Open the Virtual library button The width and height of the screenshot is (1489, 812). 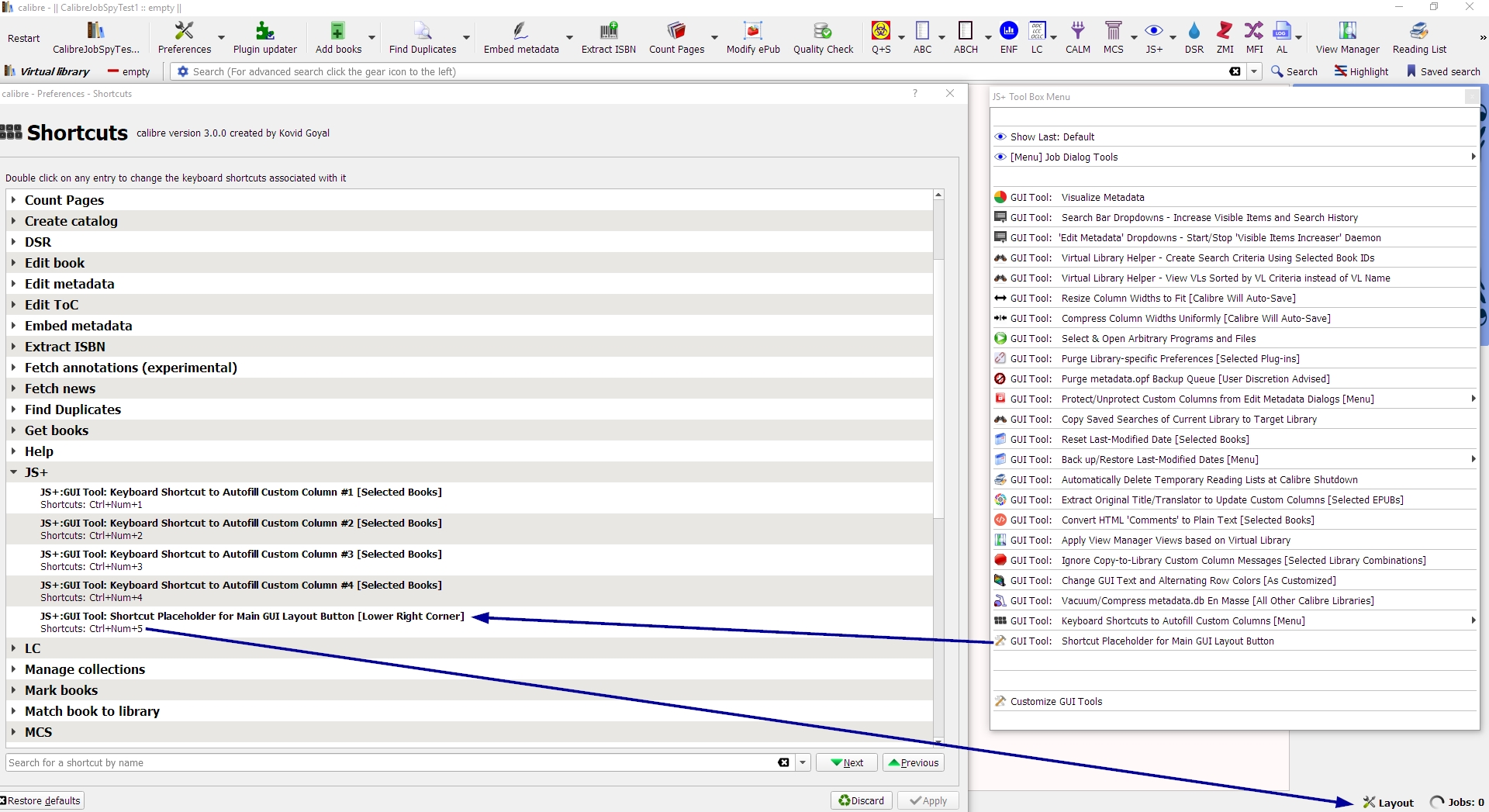[x=47, y=71]
